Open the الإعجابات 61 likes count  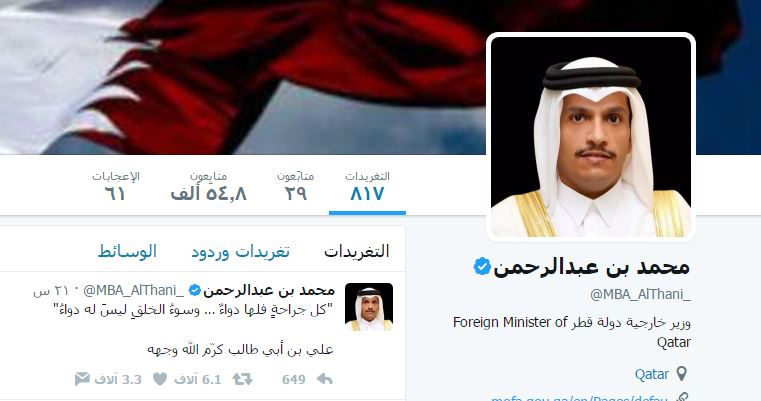pyautogui.click(x=116, y=186)
